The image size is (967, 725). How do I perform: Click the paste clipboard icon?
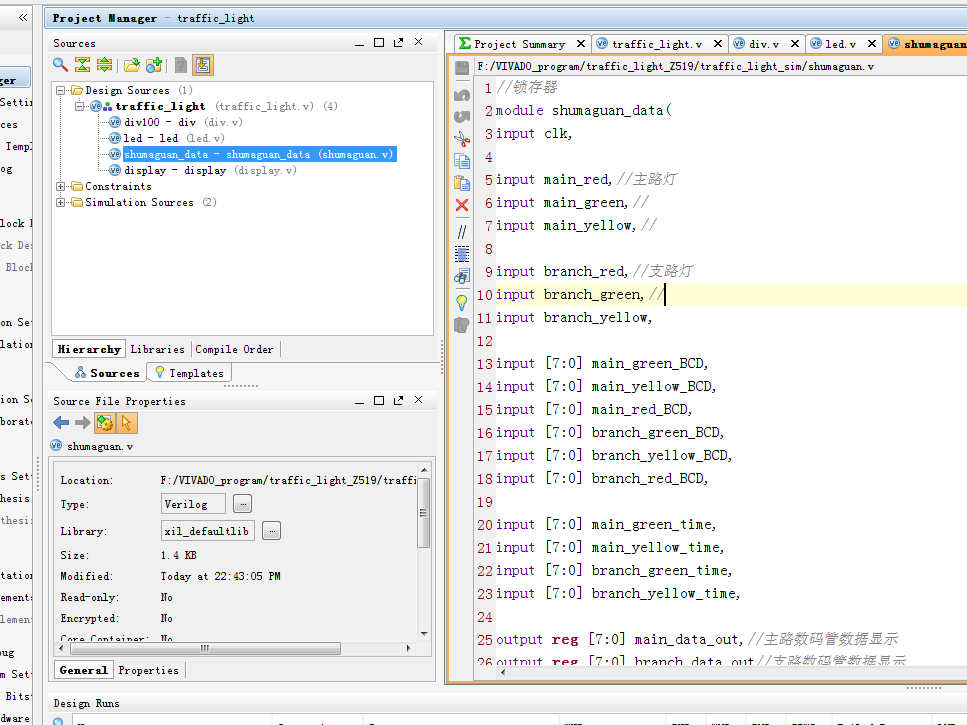click(462, 182)
